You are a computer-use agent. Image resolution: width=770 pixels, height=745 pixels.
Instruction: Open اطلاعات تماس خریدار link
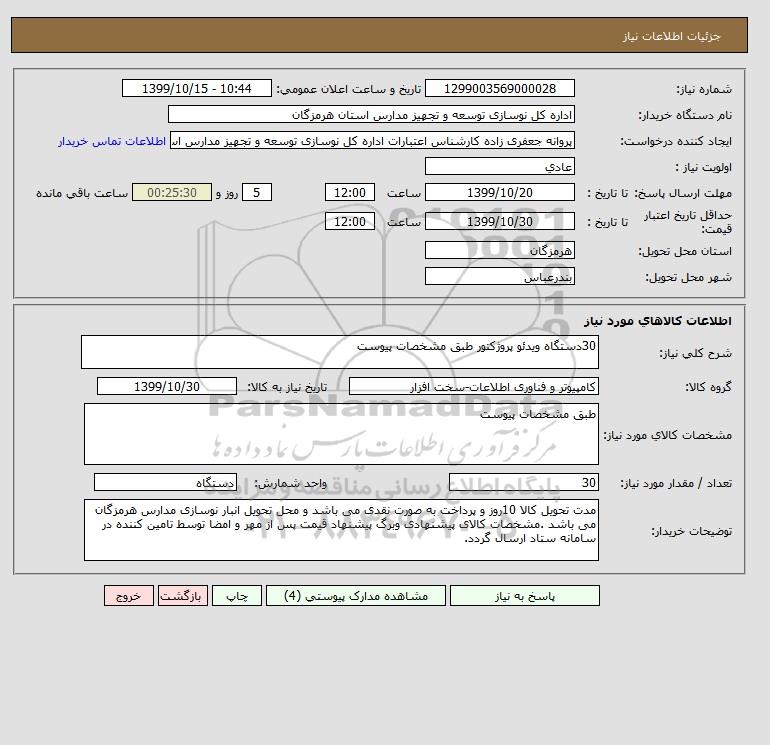click(112, 141)
